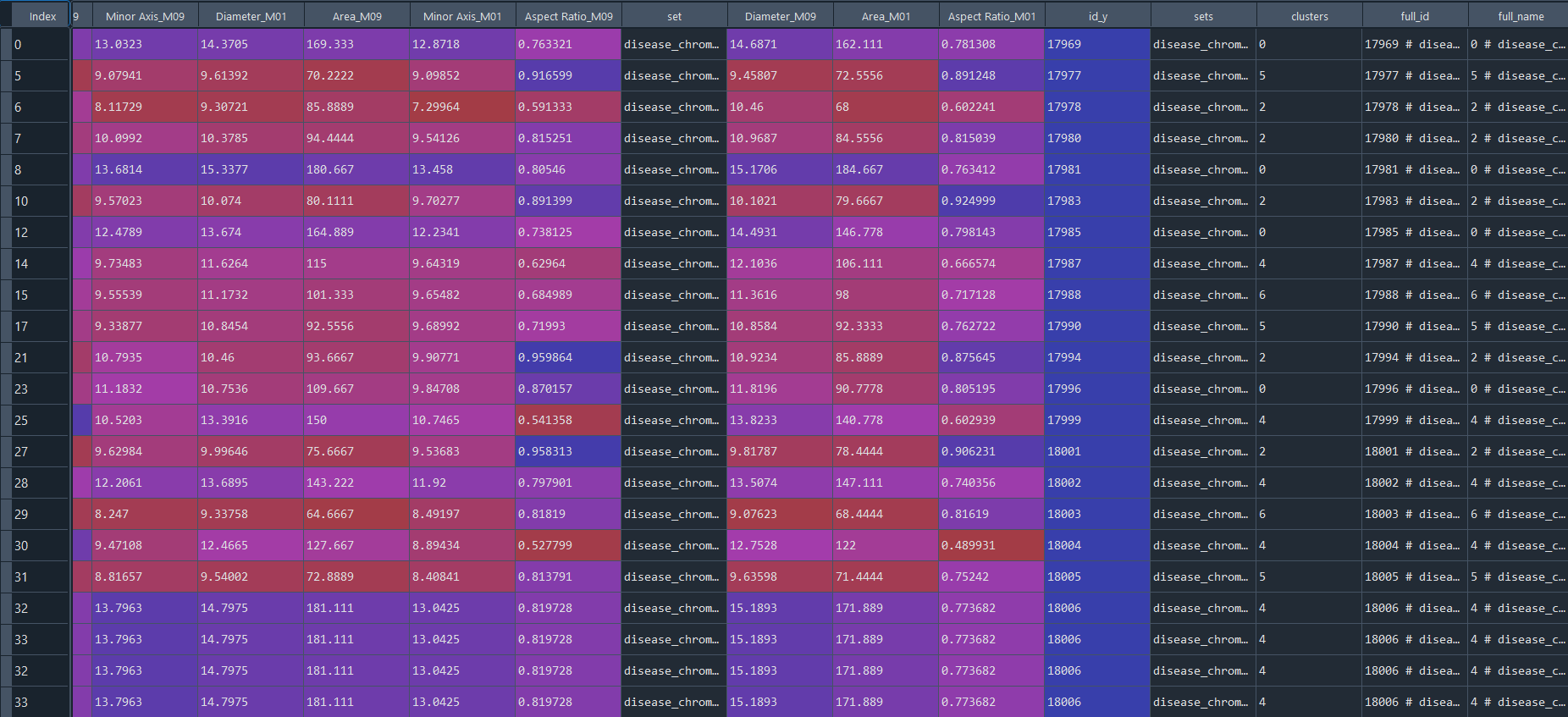Click the blue cell in row 25's narrow column
The height and width of the screenshot is (717, 1568).
pos(81,420)
